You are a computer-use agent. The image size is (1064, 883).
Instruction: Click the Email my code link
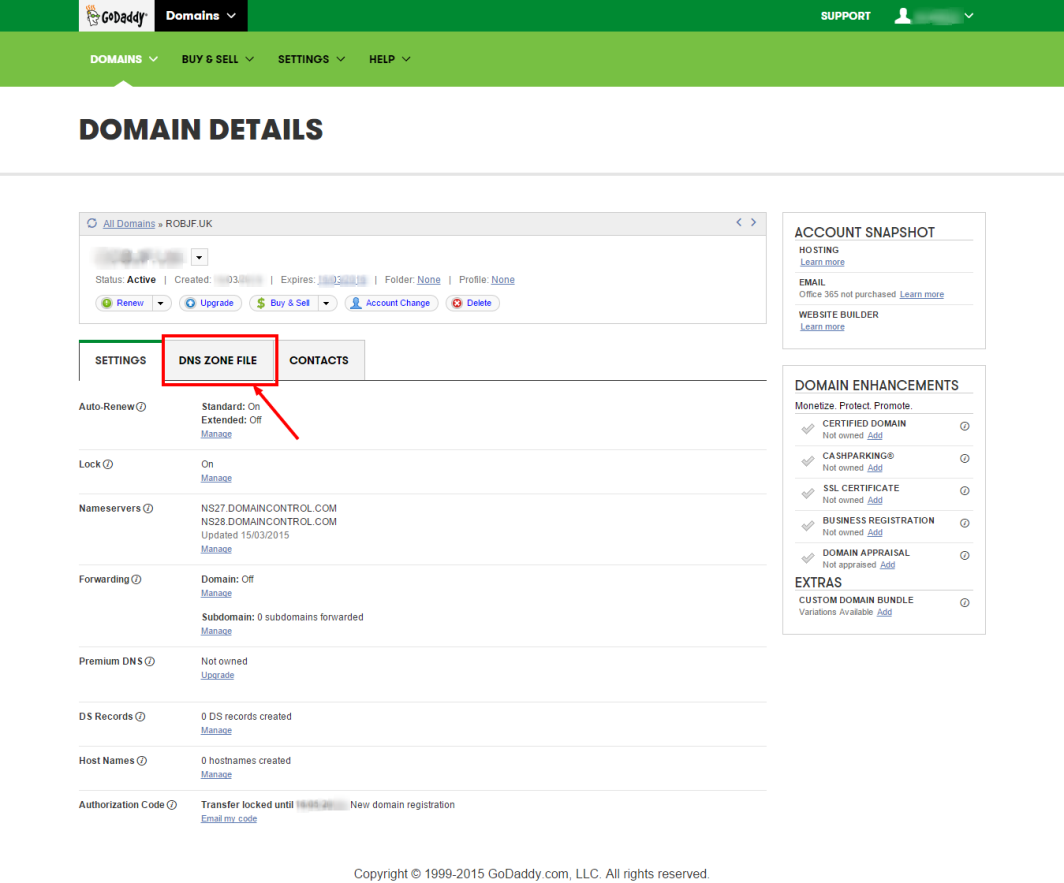(229, 818)
